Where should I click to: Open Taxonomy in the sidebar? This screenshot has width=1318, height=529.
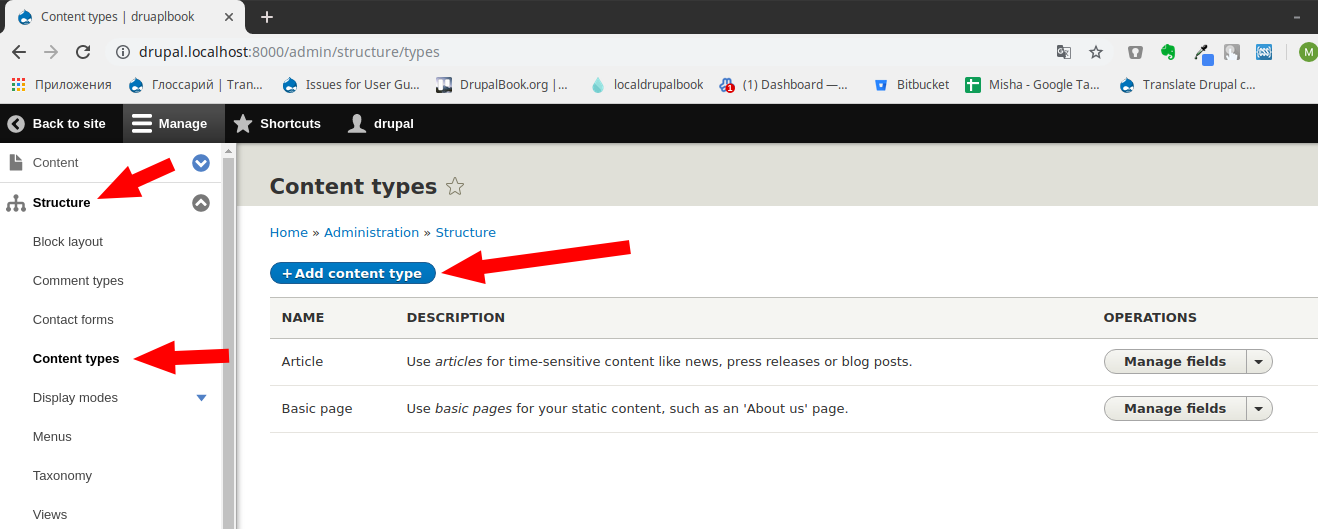(62, 475)
